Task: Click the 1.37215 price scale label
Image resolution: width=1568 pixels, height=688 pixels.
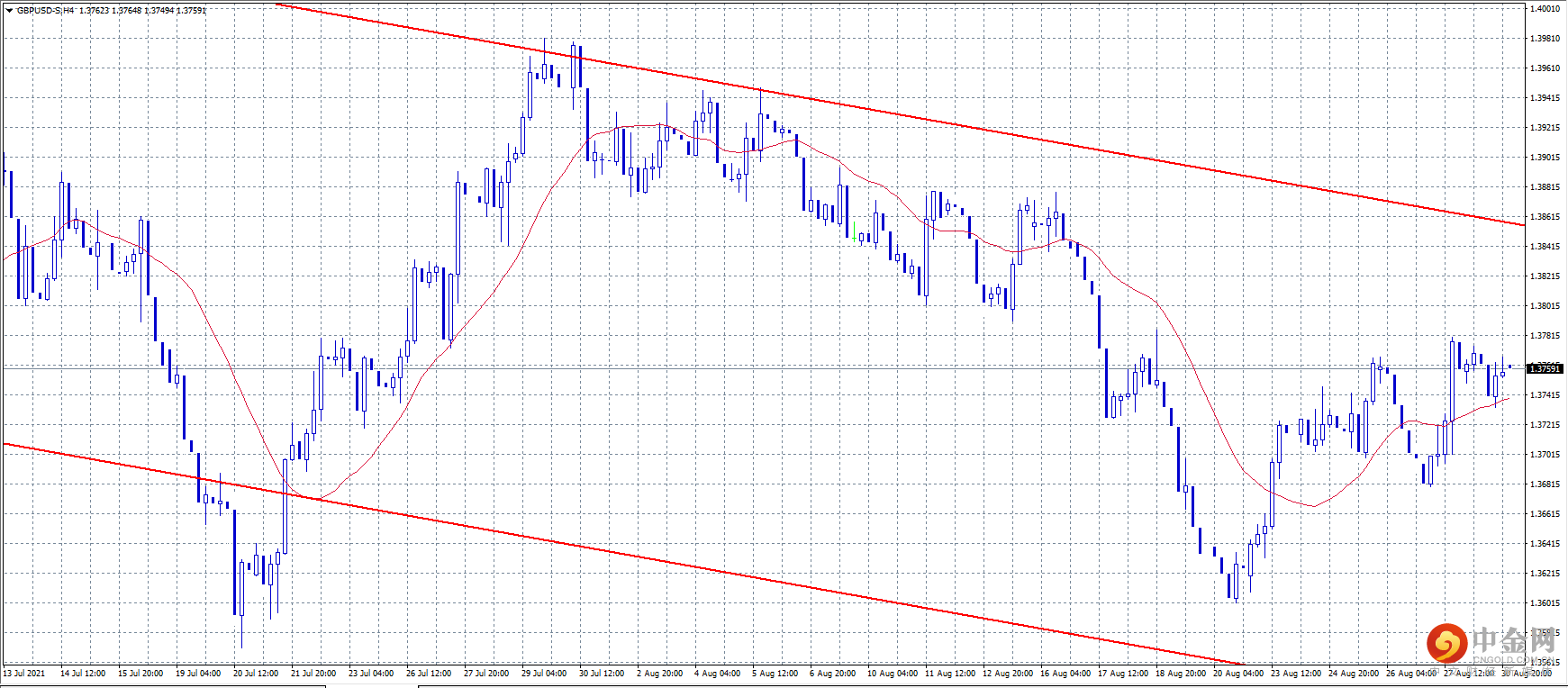Action: coord(1545,425)
